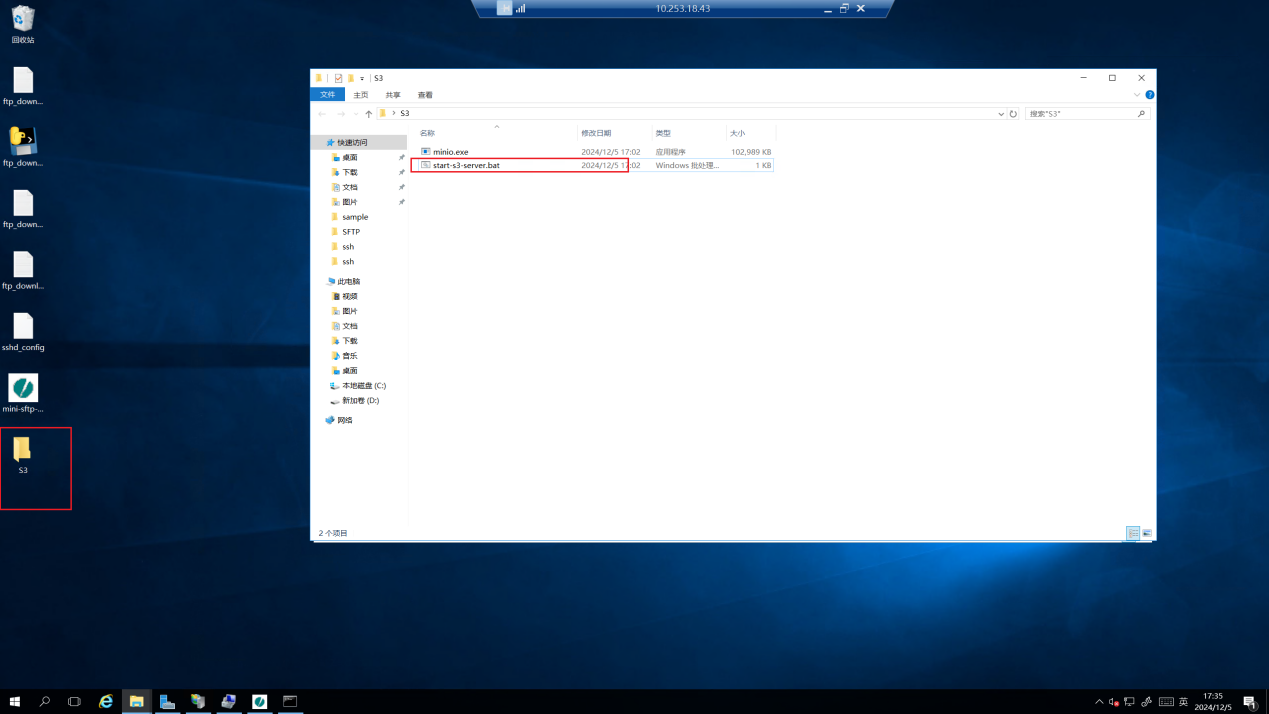Select the sshd_config desktop file

tap(23, 332)
